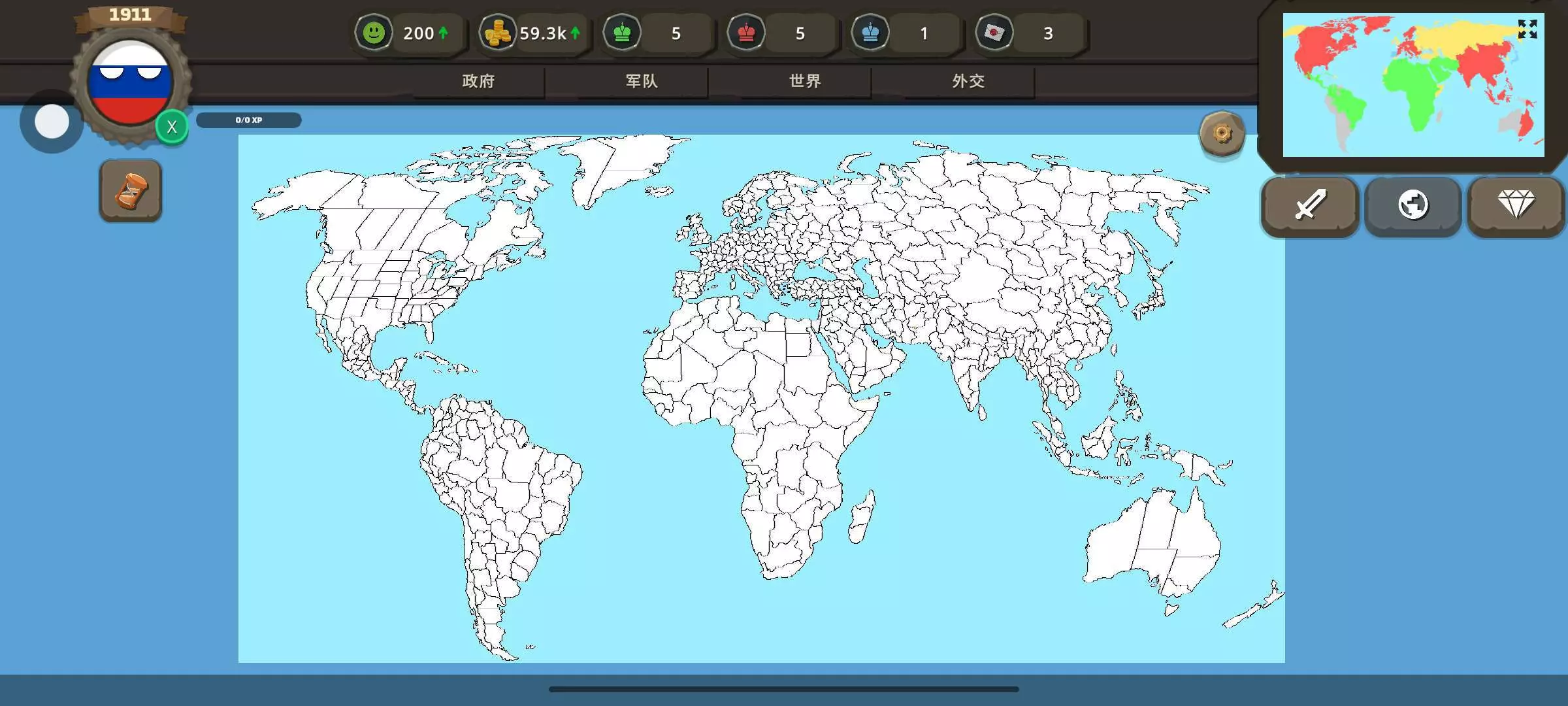
Task: Click the hourglass next-turn icon
Action: tap(131, 191)
